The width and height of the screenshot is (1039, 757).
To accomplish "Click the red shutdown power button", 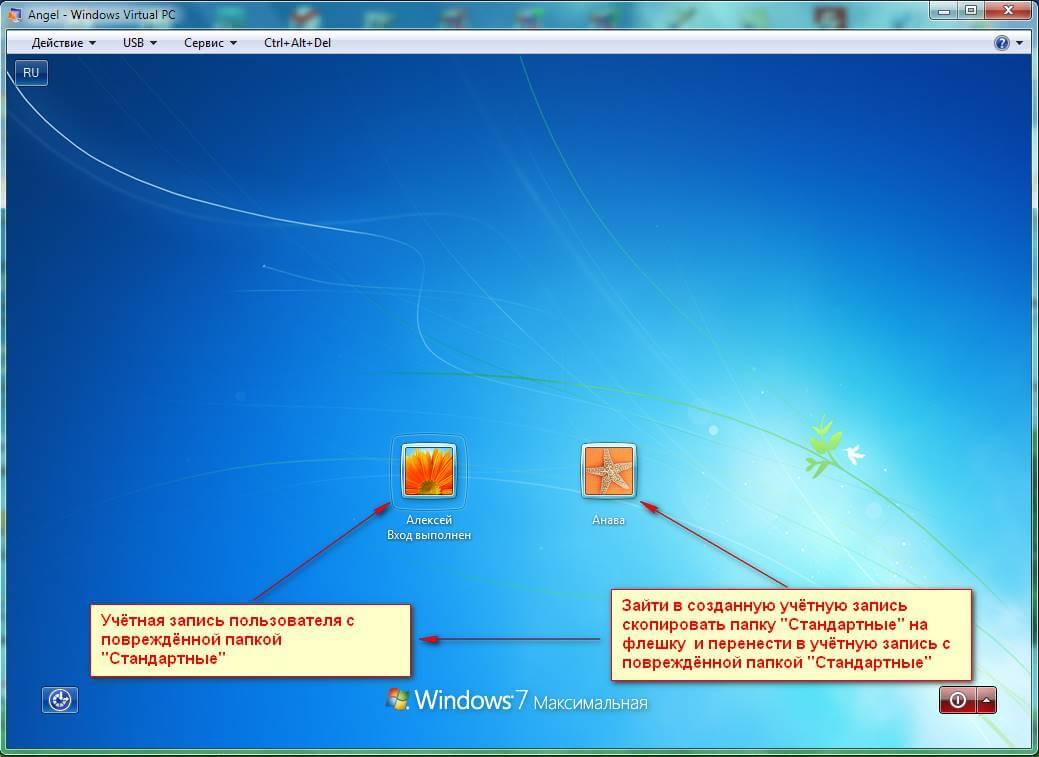I will [x=957, y=700].
